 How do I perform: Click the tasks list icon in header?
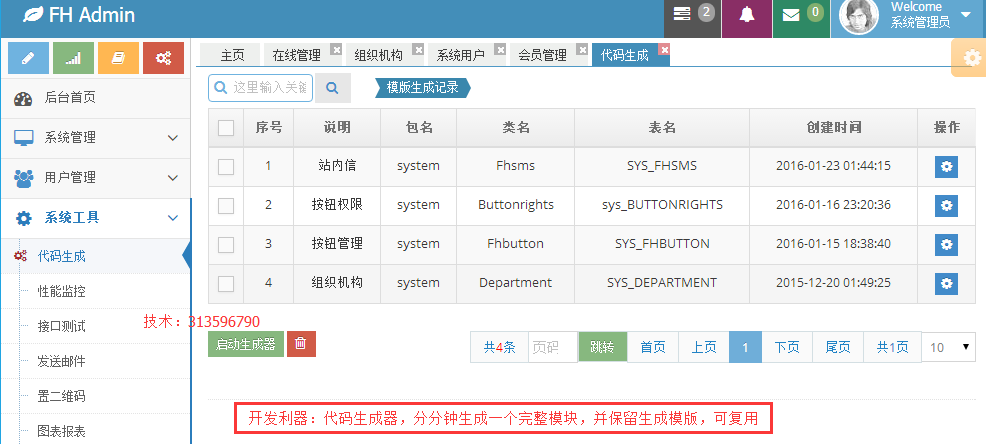tap(681, 15)
